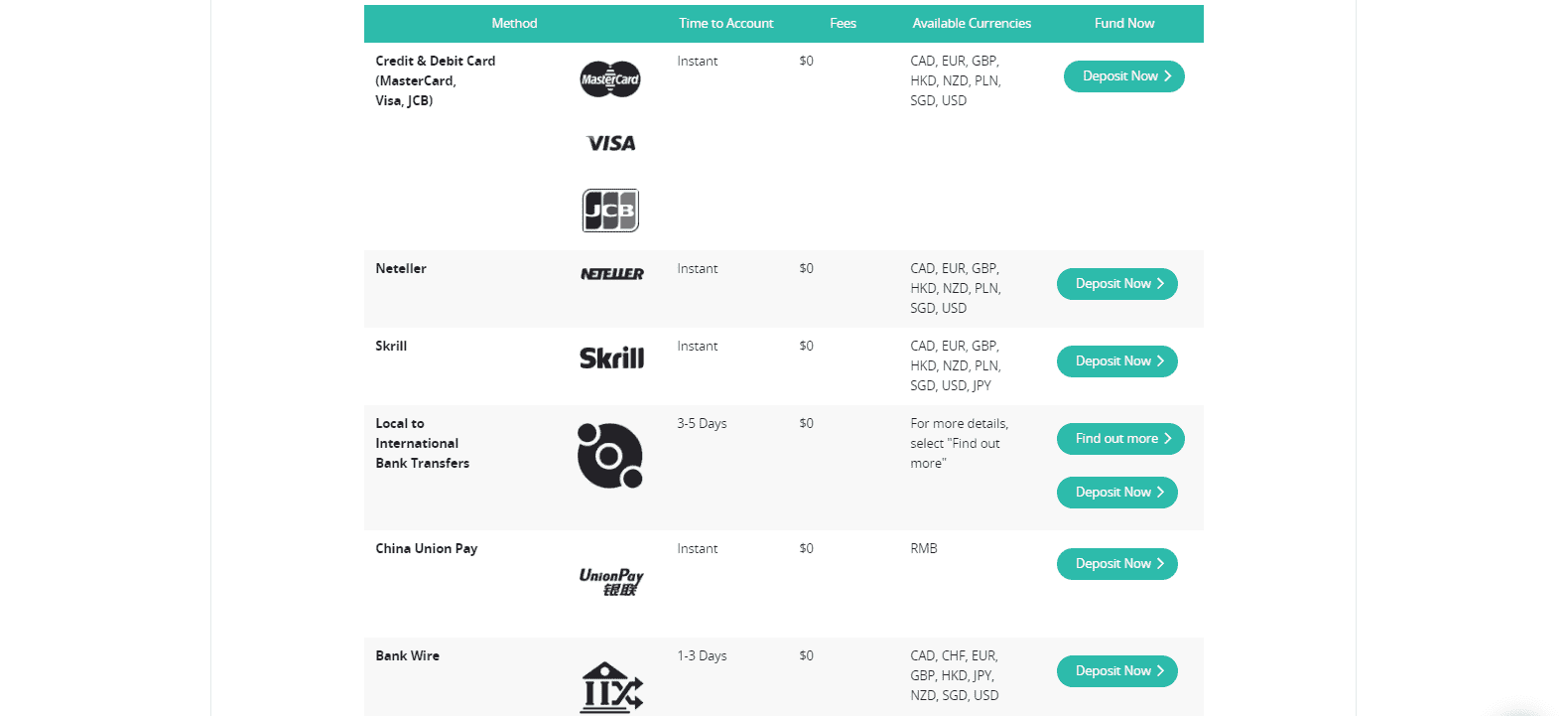1568x716 pixels.
Task: Click the Bank Wire building icon
Action: [x=611, y=687]
